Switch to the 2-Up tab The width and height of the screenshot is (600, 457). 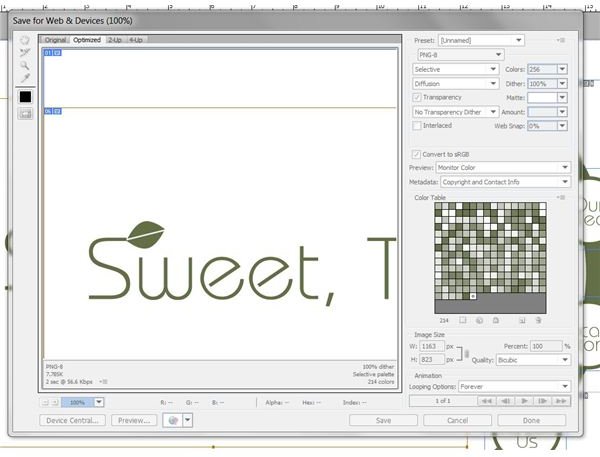114,40
